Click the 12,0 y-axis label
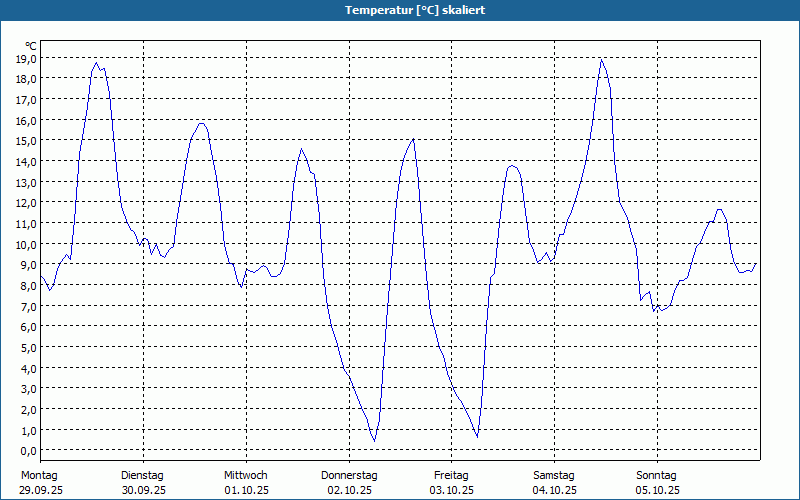This screenshot has width=800, height=500. [x=26, y=203]
